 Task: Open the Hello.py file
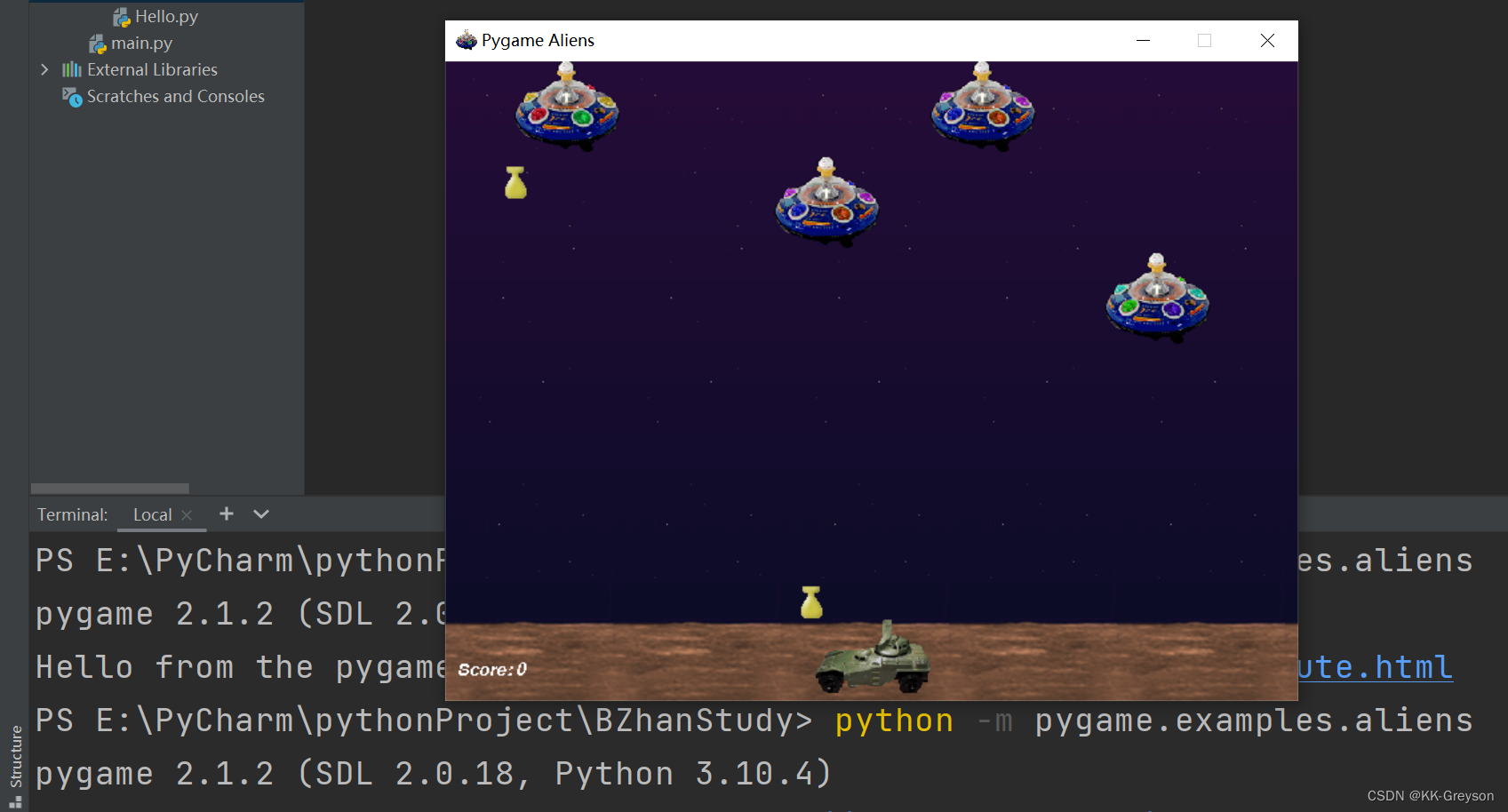point(165,15)
